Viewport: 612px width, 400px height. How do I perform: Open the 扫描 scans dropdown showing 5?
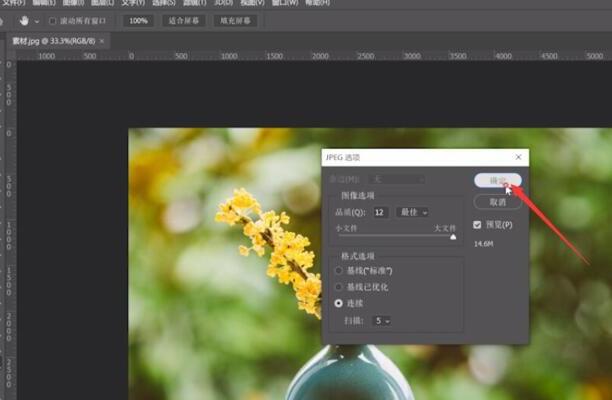coord(382,321)
